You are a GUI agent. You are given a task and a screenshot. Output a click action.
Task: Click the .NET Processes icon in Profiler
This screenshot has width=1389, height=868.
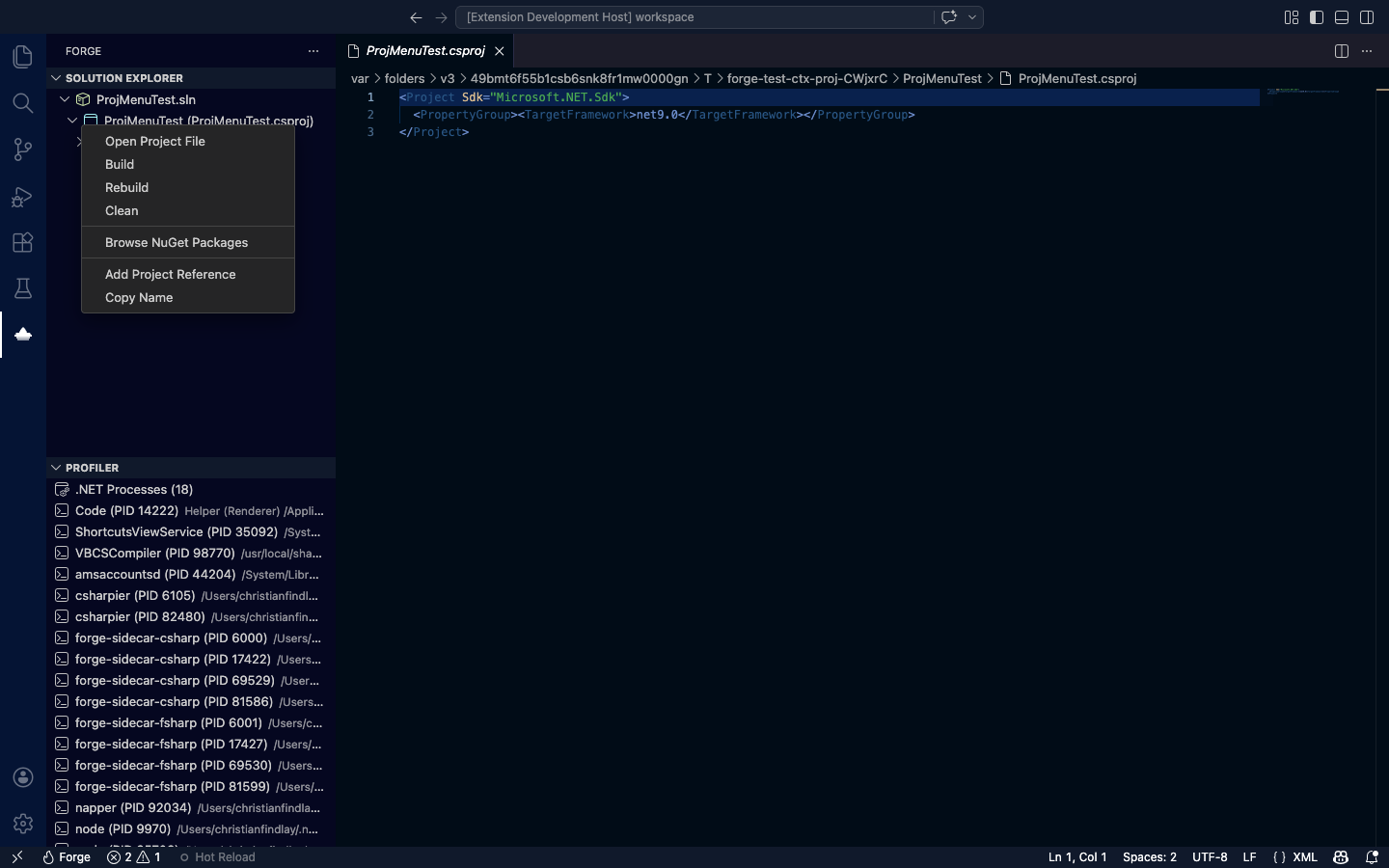63,490
